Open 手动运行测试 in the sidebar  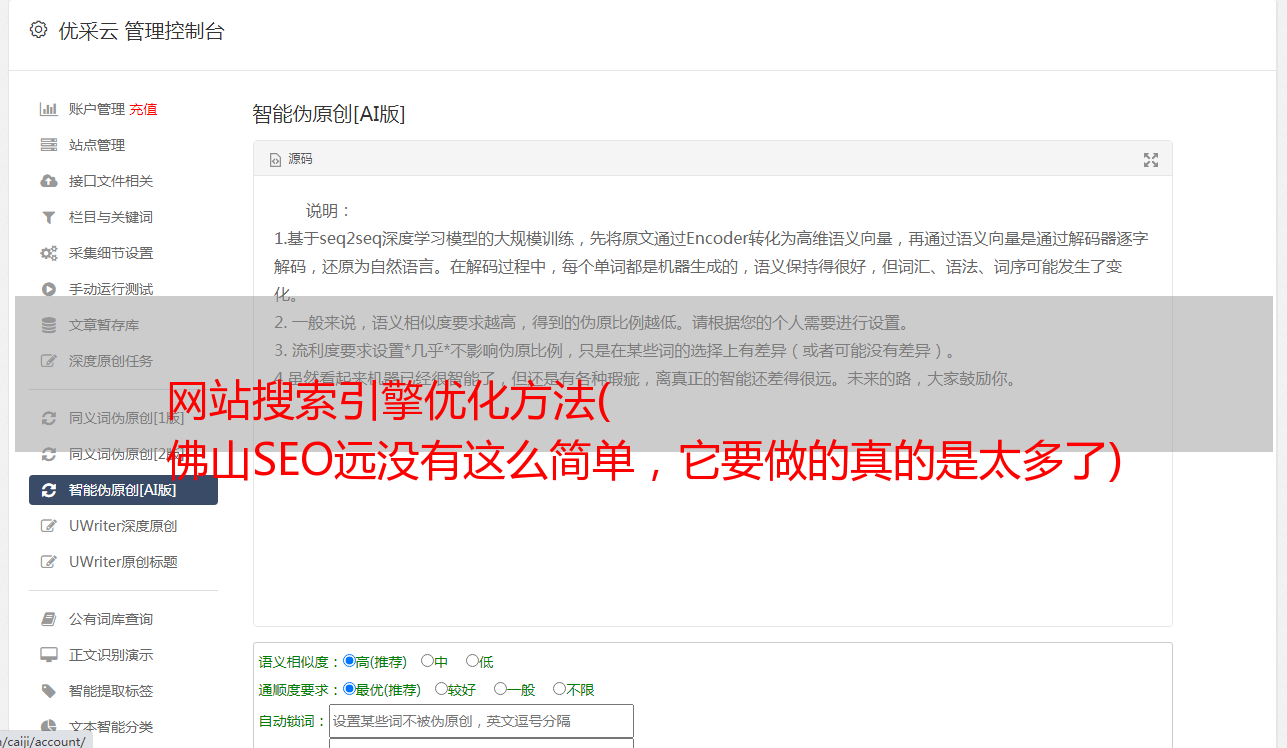tap(111, 289)
